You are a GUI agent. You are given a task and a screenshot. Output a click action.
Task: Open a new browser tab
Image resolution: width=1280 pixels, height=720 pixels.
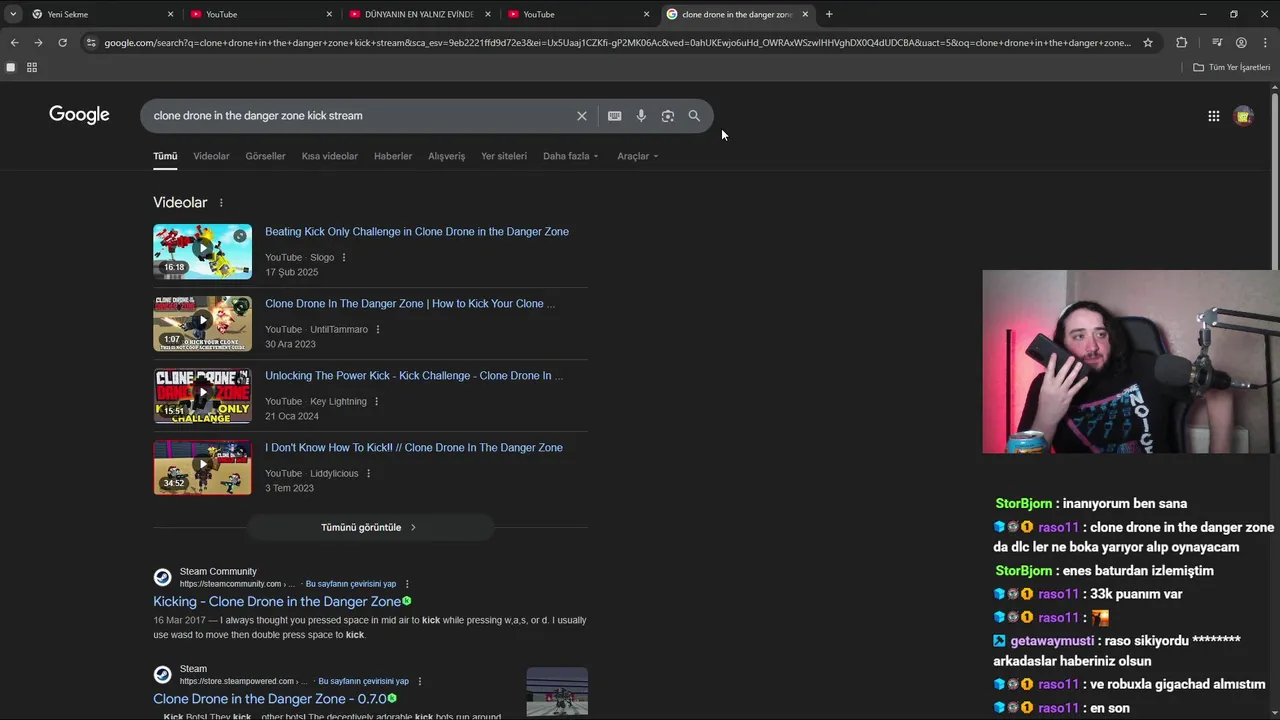[x=829, y=14]
